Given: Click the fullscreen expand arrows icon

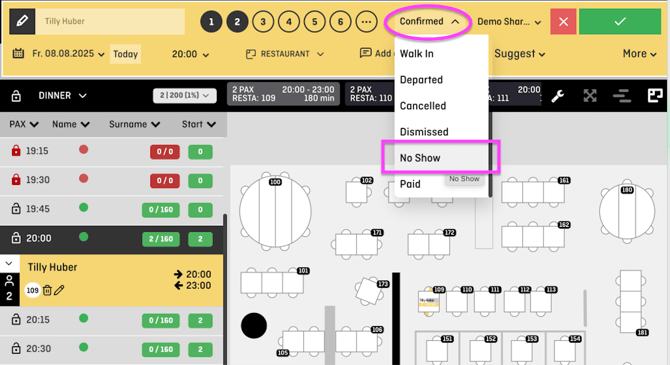Looking at the screenshot, I should pyautogui.click(x=590, y=96).
